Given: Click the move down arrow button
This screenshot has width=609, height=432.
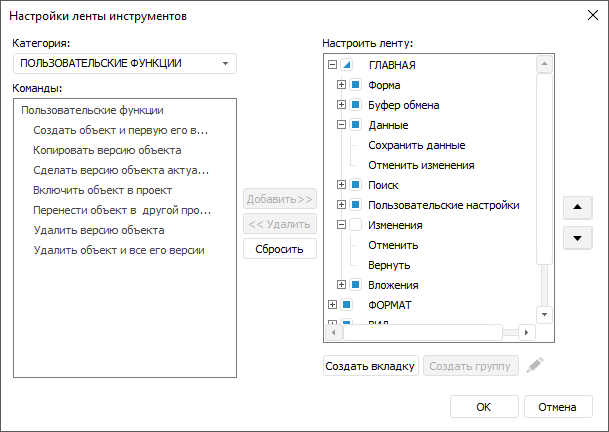Looking at the screenshot, I should point(577,238).
